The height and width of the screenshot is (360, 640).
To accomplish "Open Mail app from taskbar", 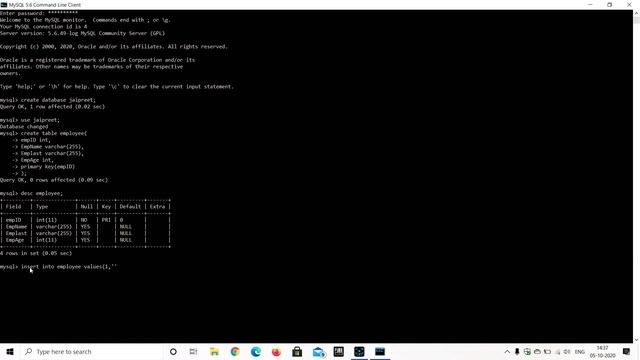I will coord(318,351).
